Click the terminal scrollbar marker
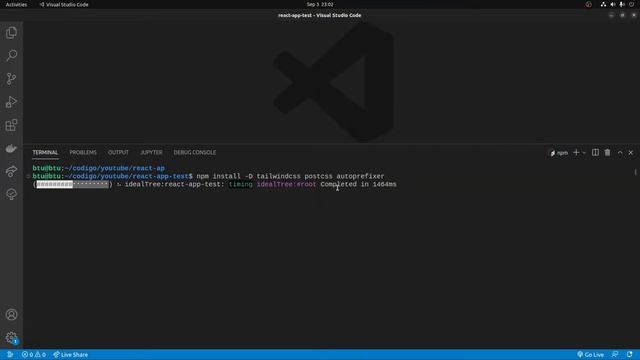Image resolution: width=640 pixels, height=360 pixels. tap(636, 172)
